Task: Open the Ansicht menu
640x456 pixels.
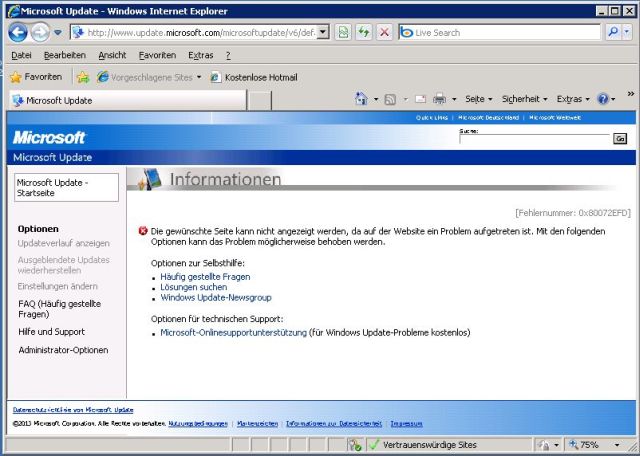Action: (112, 55)
